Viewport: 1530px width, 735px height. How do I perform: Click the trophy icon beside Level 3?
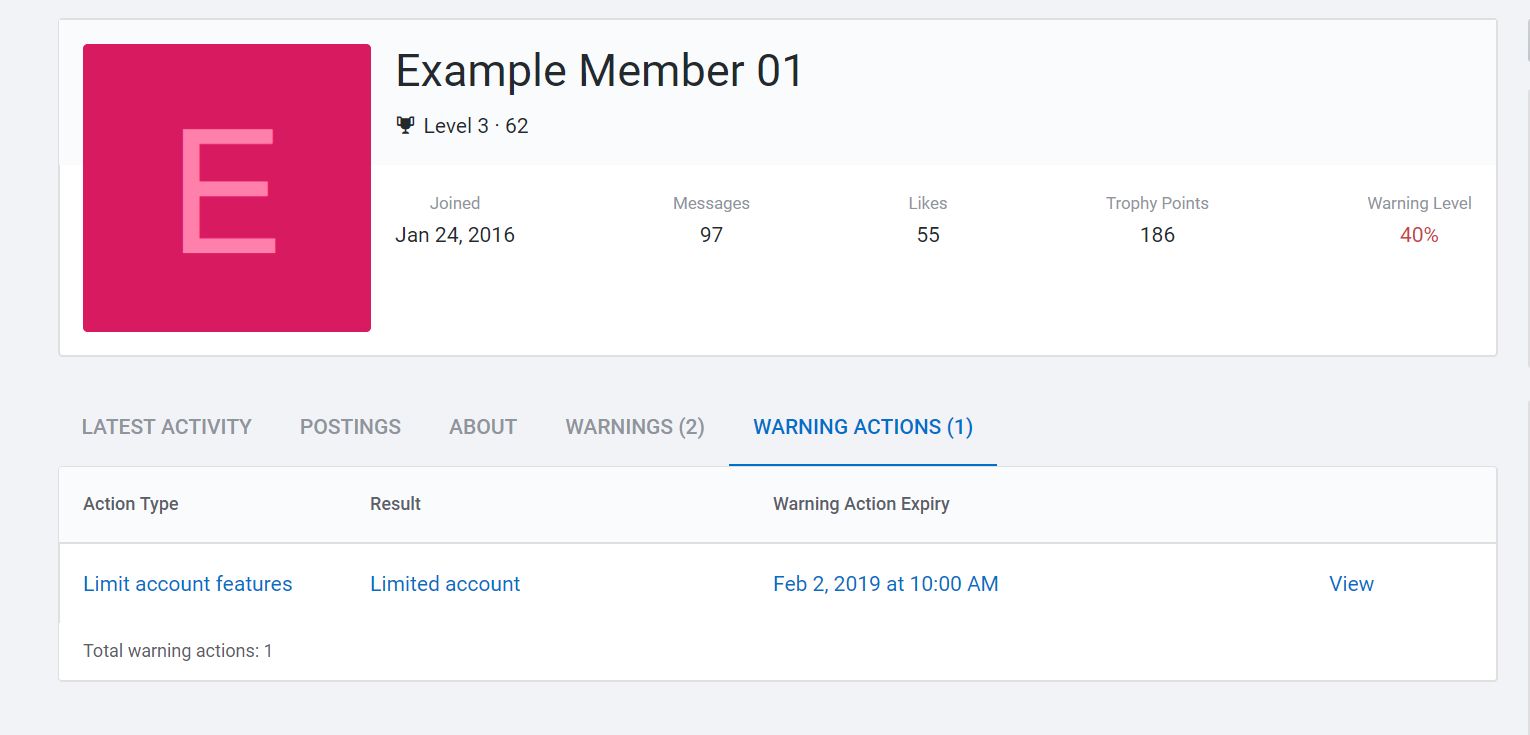pyautogui.click(x=405, y=125)
